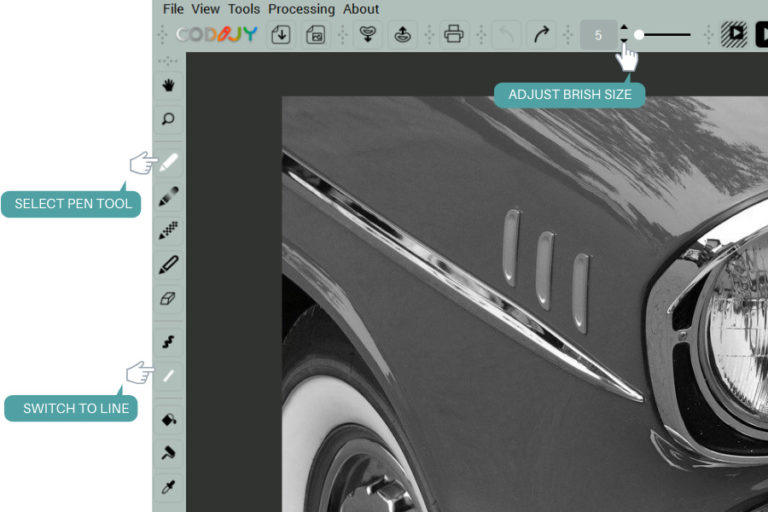Click the Redo arrow
Viewport: 768px width, 512px height.
[541, 35]
